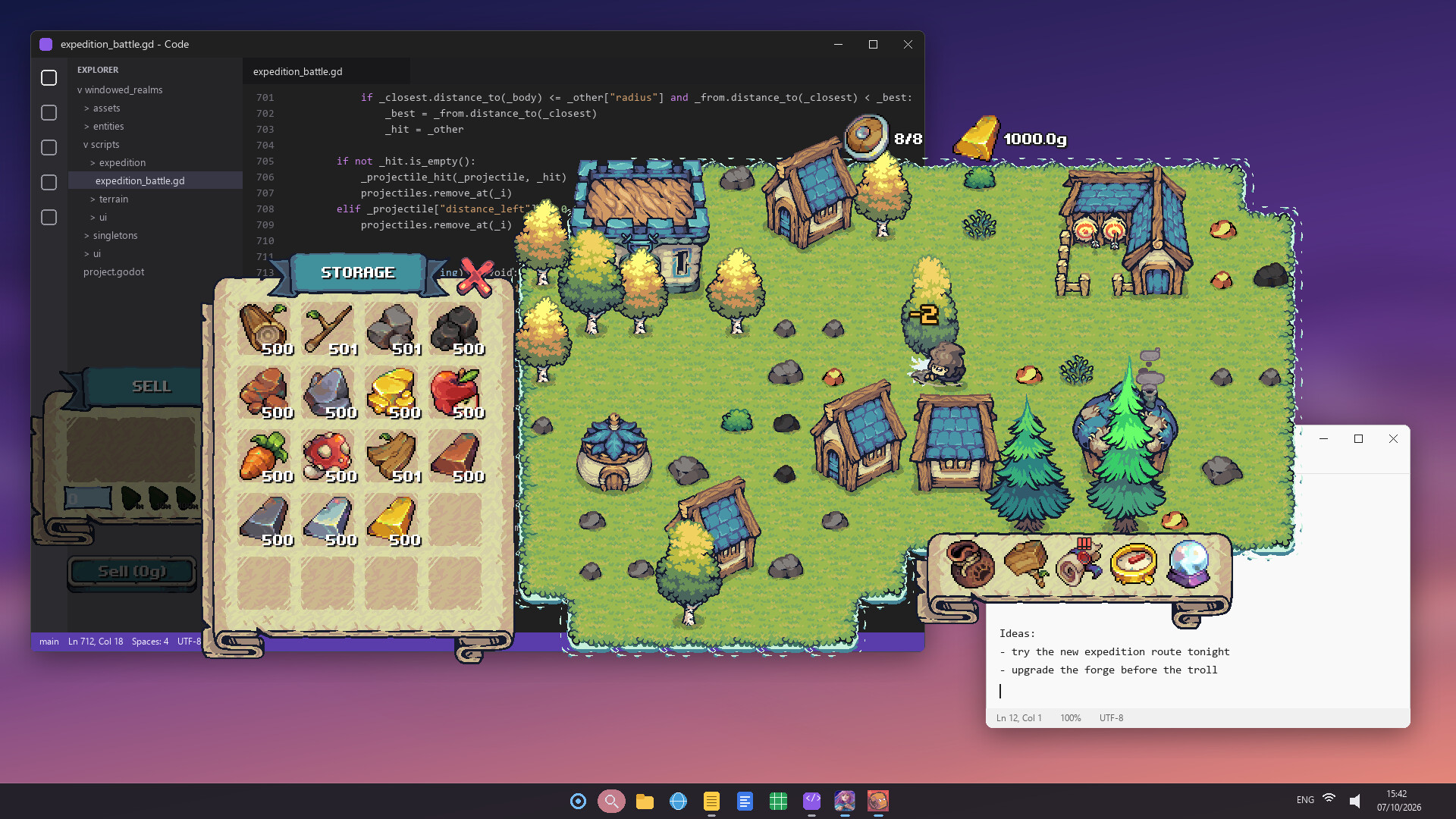Open the volume control in system tray
Screen dimensions: 1456x819
click(1354, 800)
